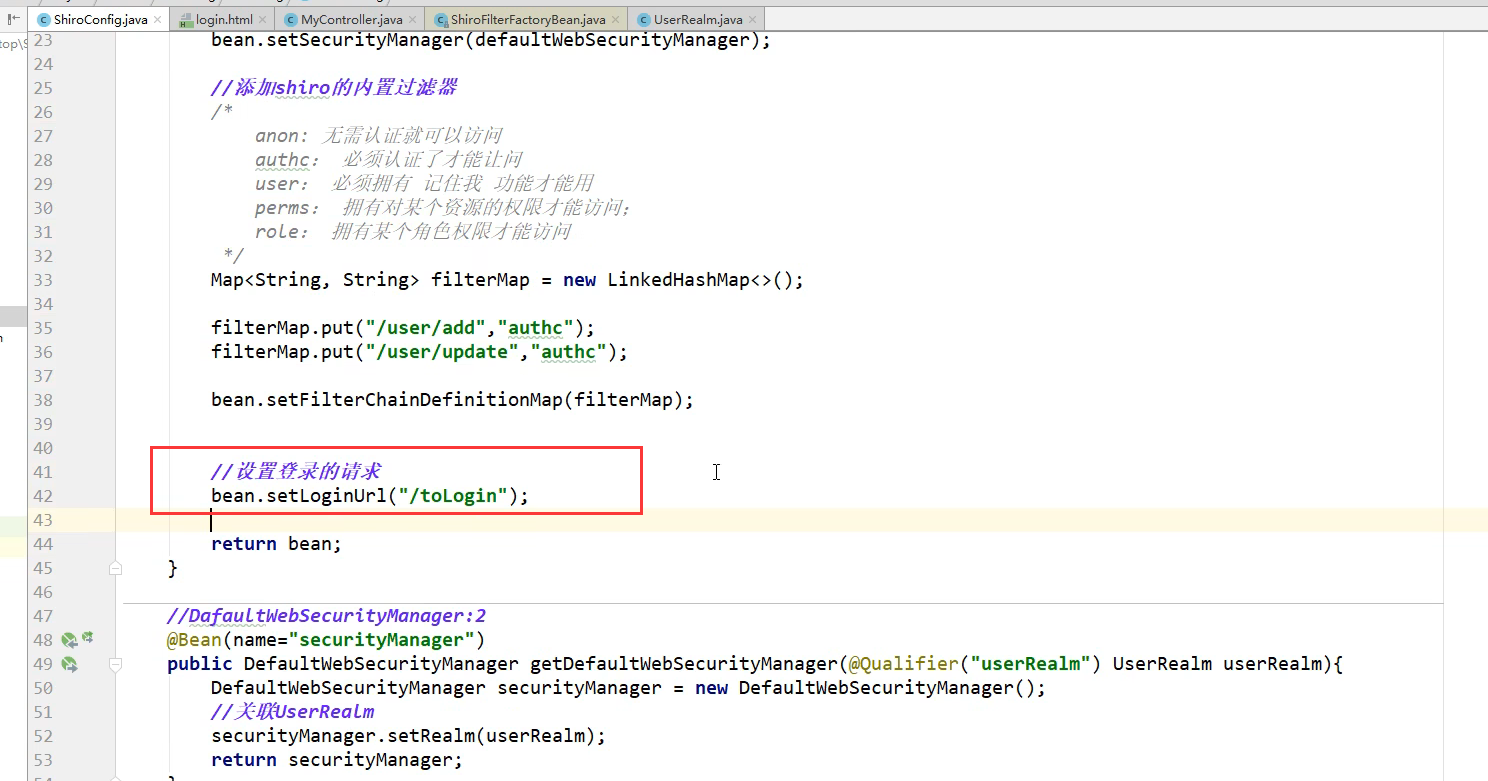Click the small second gutter icon on line 48
1488x781 pixels.
coord(88,637)
